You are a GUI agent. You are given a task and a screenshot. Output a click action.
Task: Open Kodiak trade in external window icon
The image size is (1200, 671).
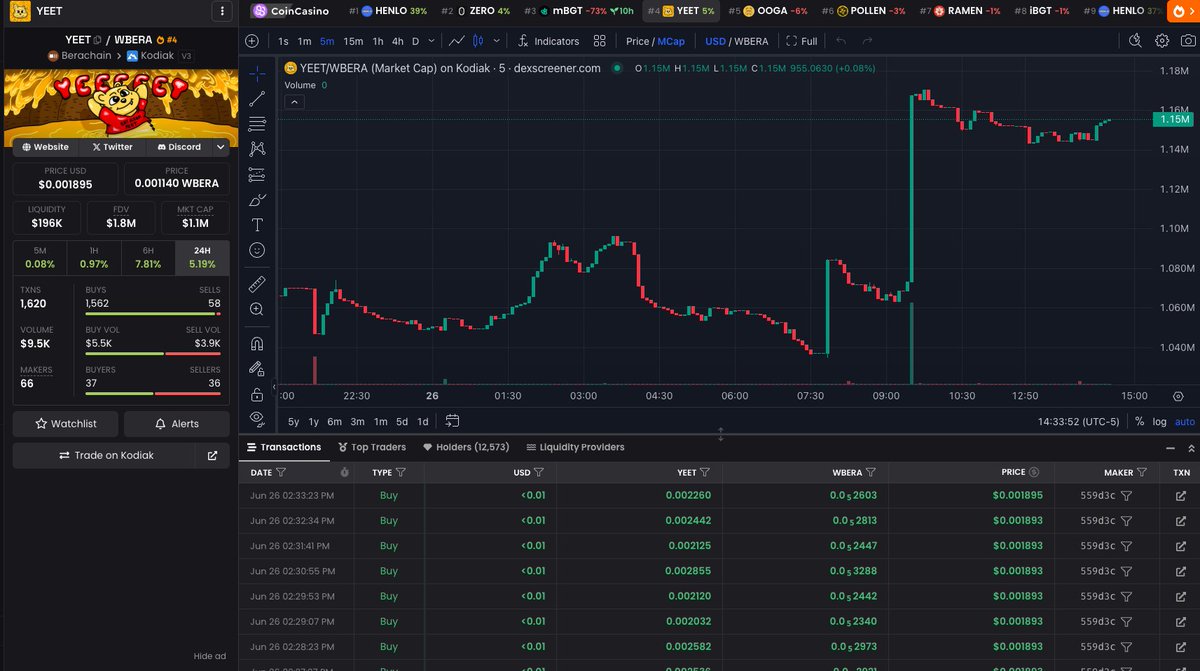point(212,455)
